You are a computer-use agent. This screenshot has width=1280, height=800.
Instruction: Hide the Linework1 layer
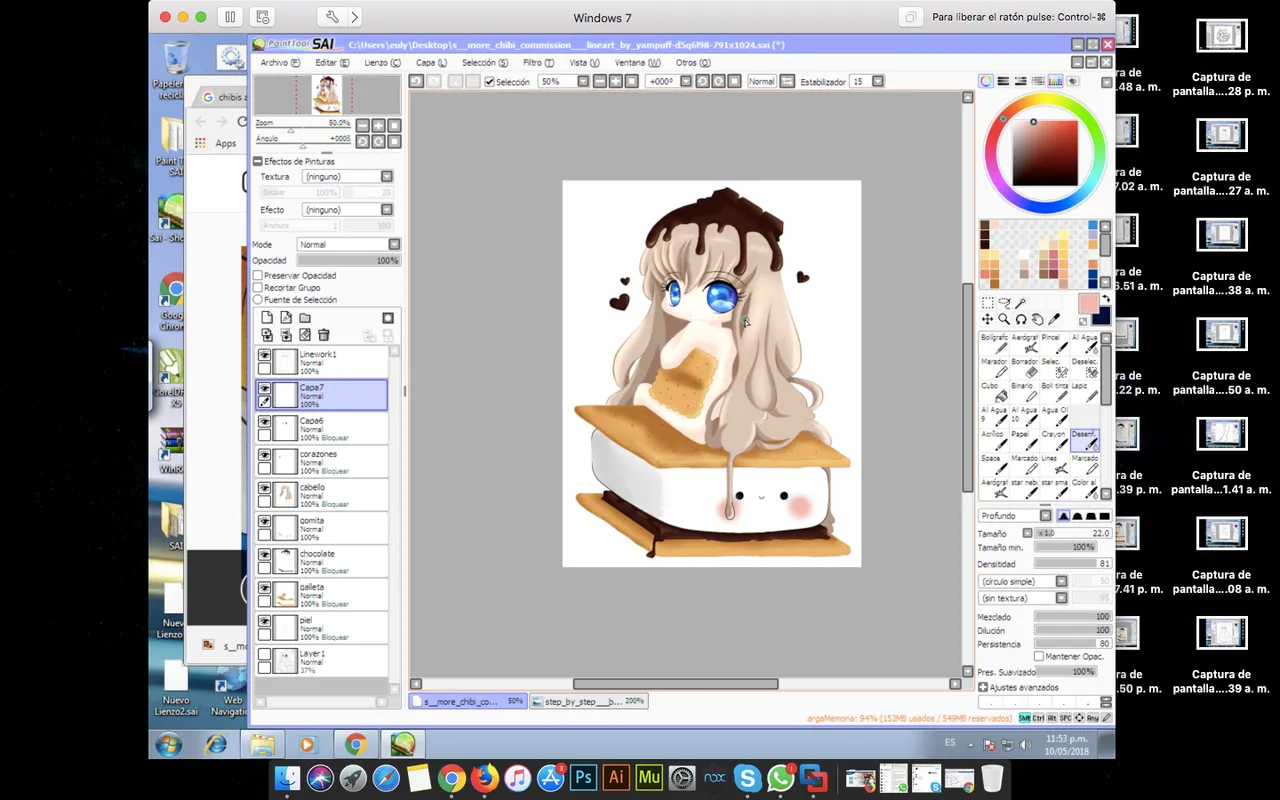pyautogui.click(x=265, y=355)
